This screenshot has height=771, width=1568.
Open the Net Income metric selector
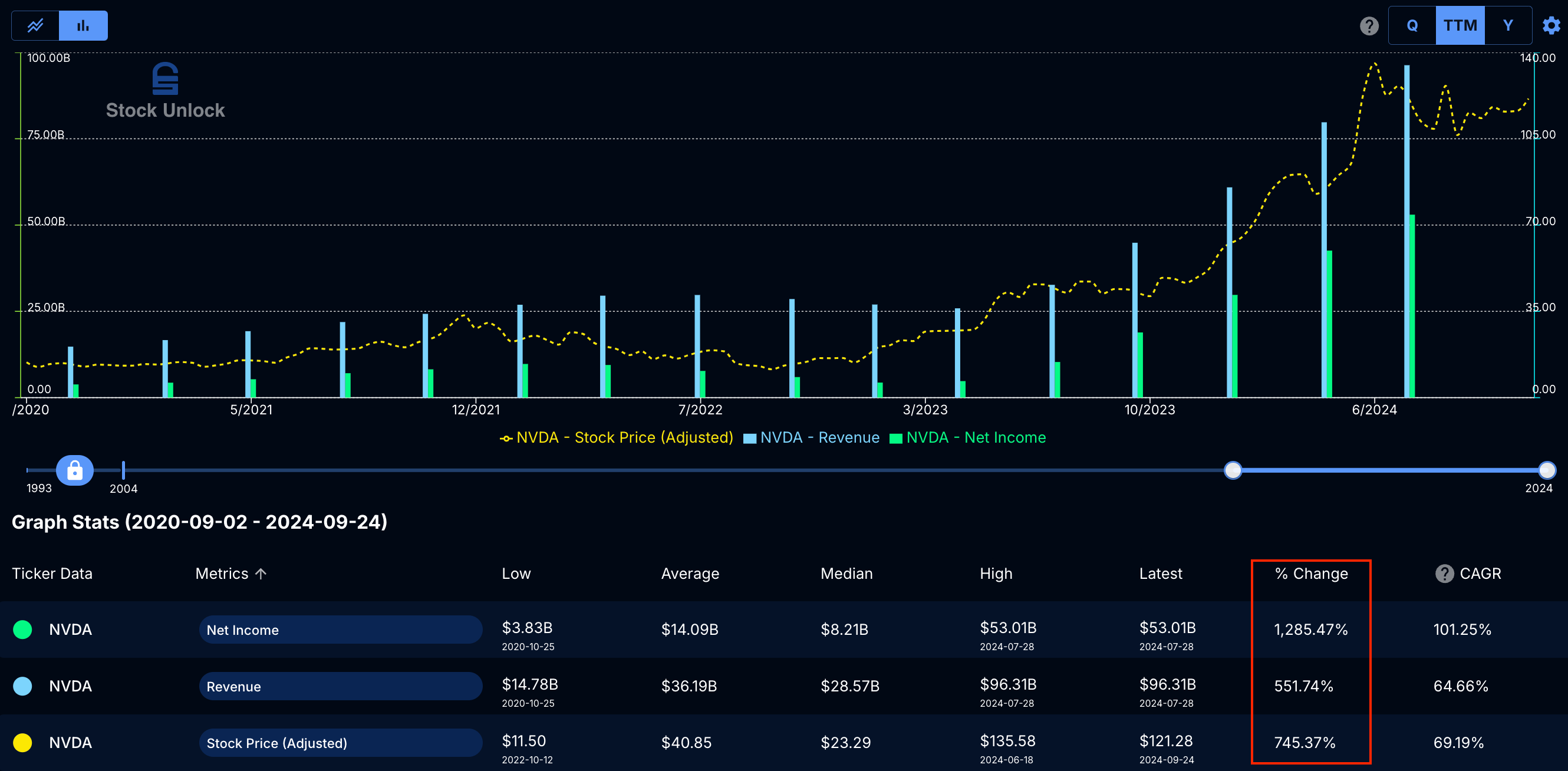(340, 630)
